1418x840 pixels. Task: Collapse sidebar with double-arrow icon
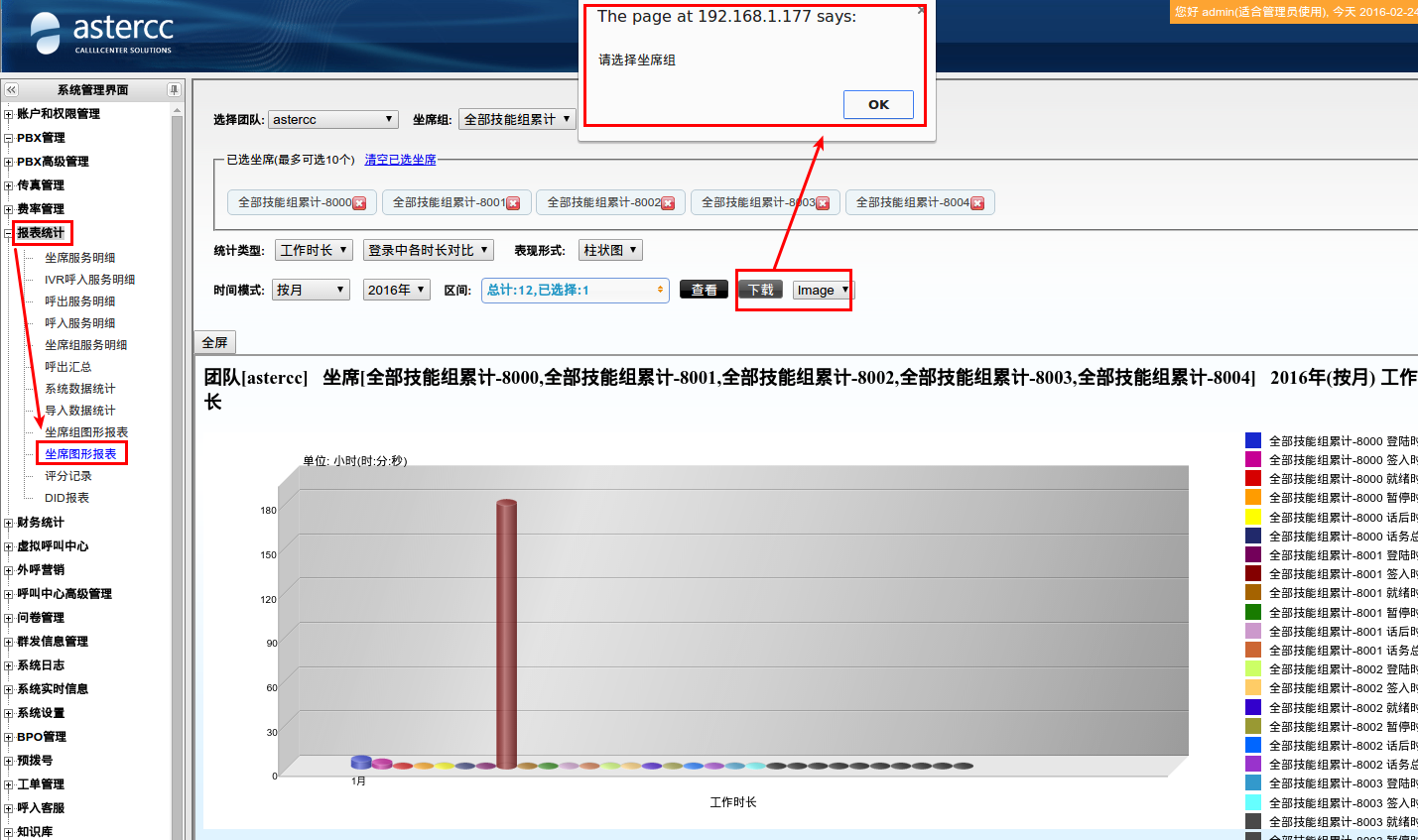coord(12,90)
